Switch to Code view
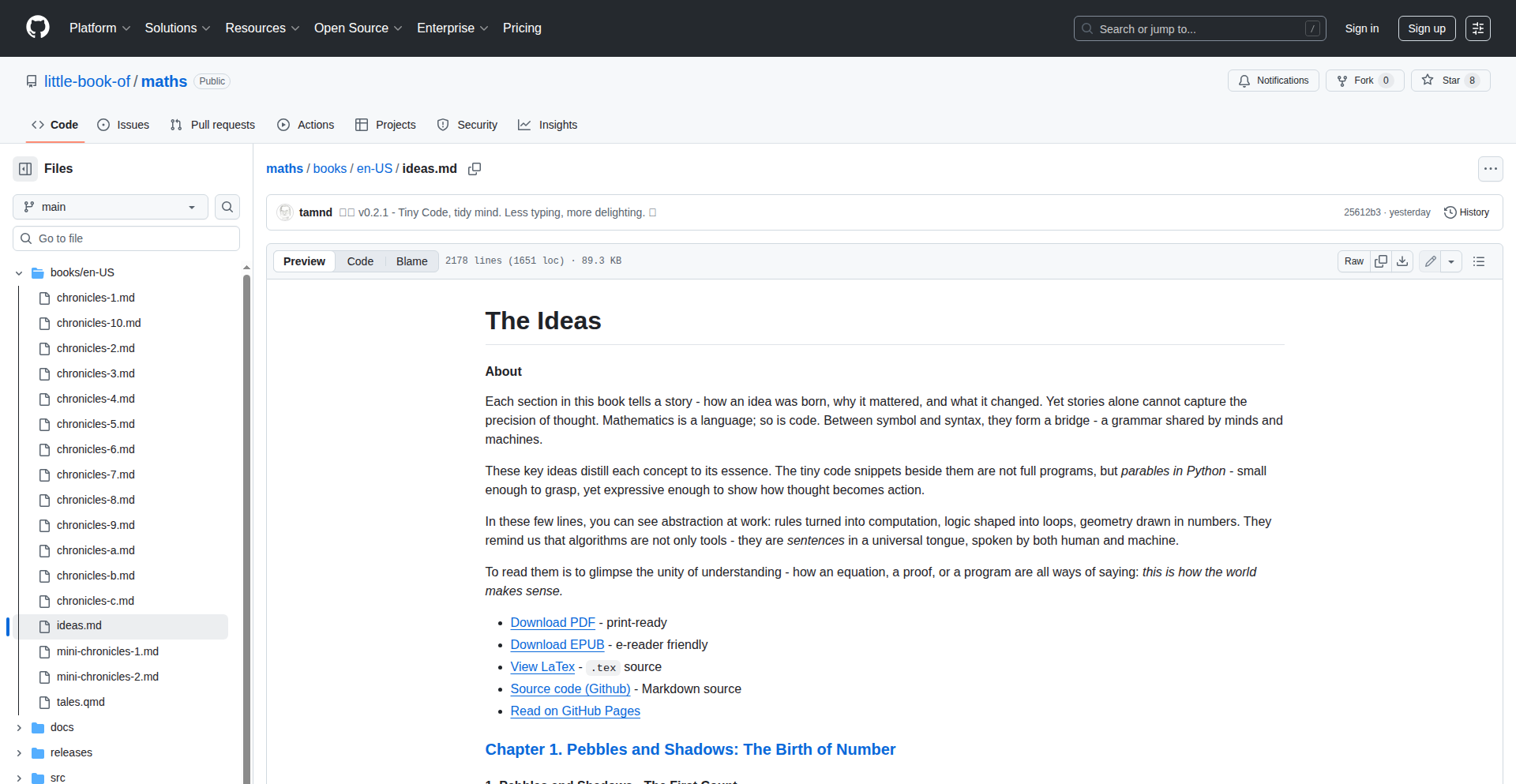This screenshot has height=784, width=1516. pos(360,261)
